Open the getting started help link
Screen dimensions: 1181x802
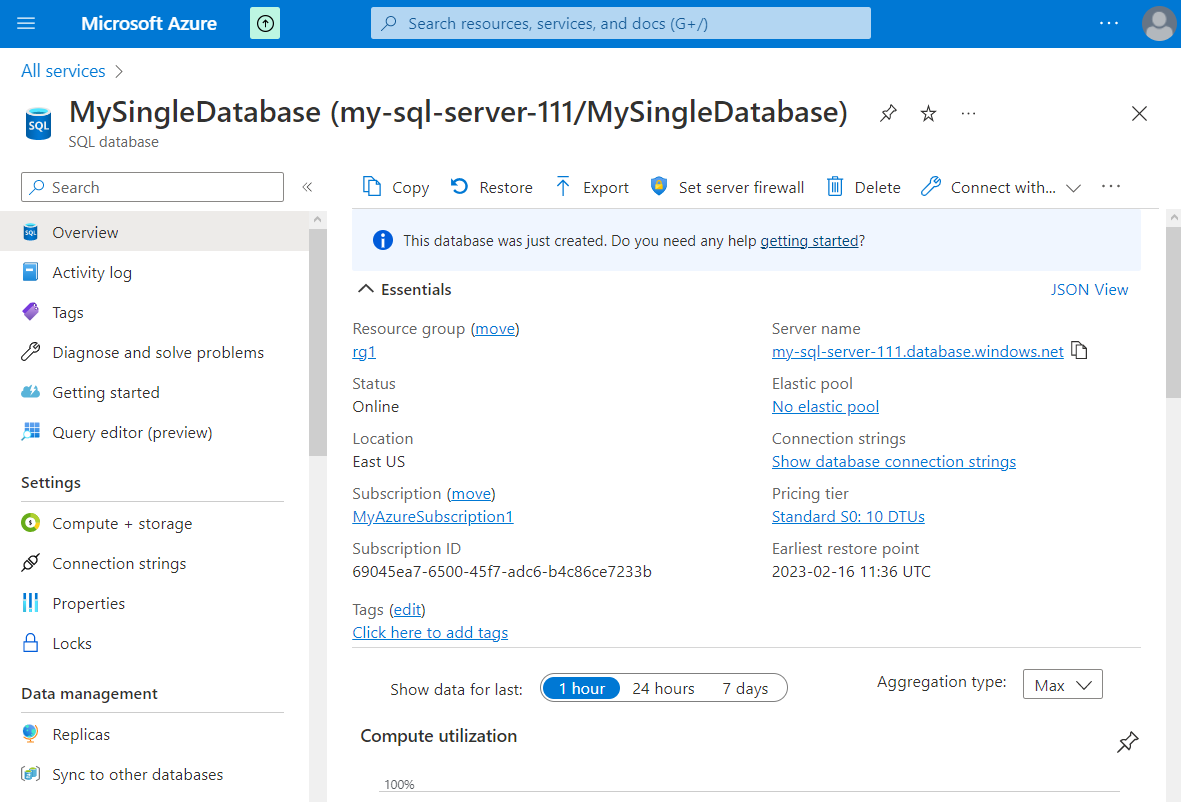(809, 241)
